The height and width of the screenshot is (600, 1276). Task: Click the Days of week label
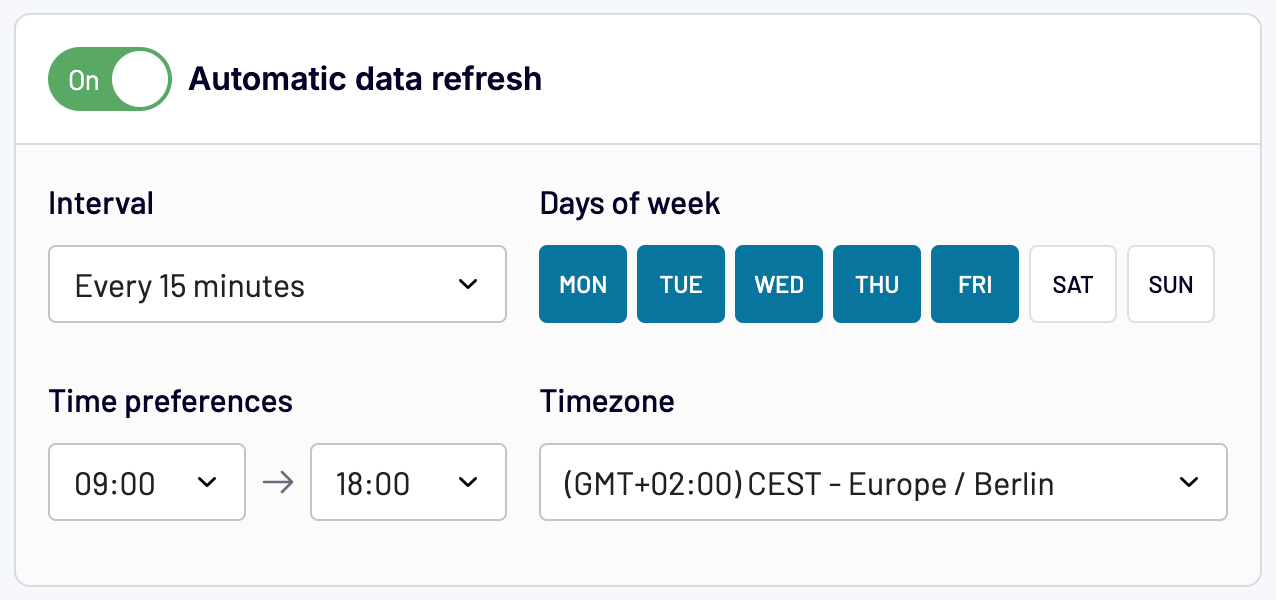click(x=630, y=204)
